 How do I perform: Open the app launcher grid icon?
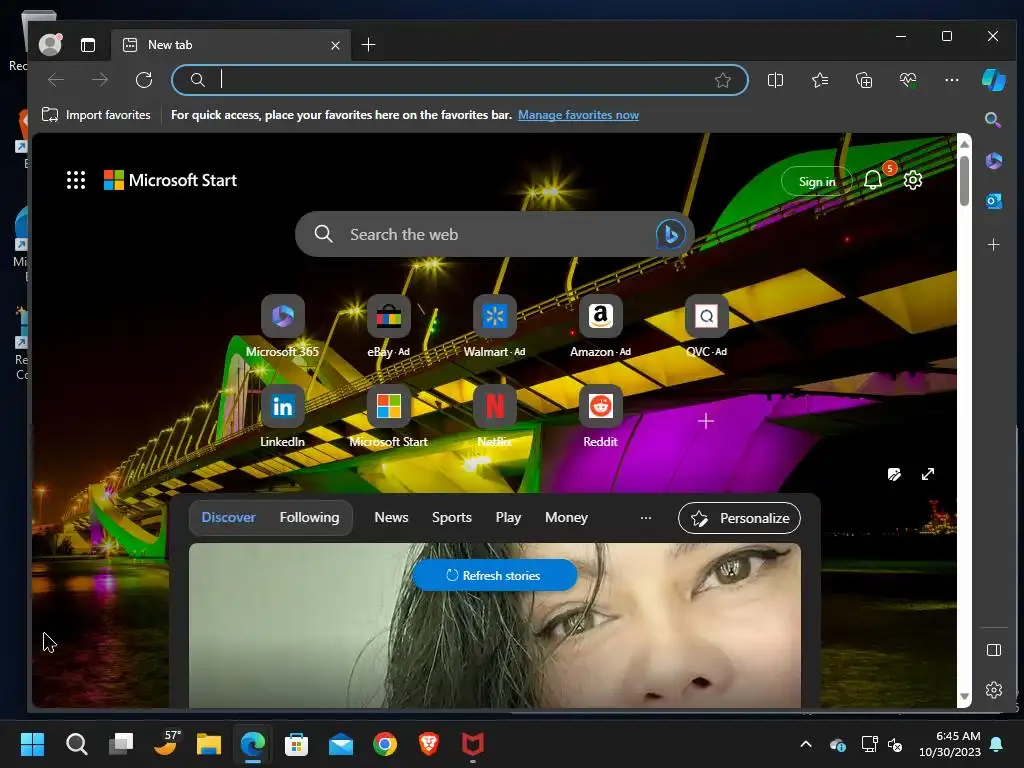(76, 180)
